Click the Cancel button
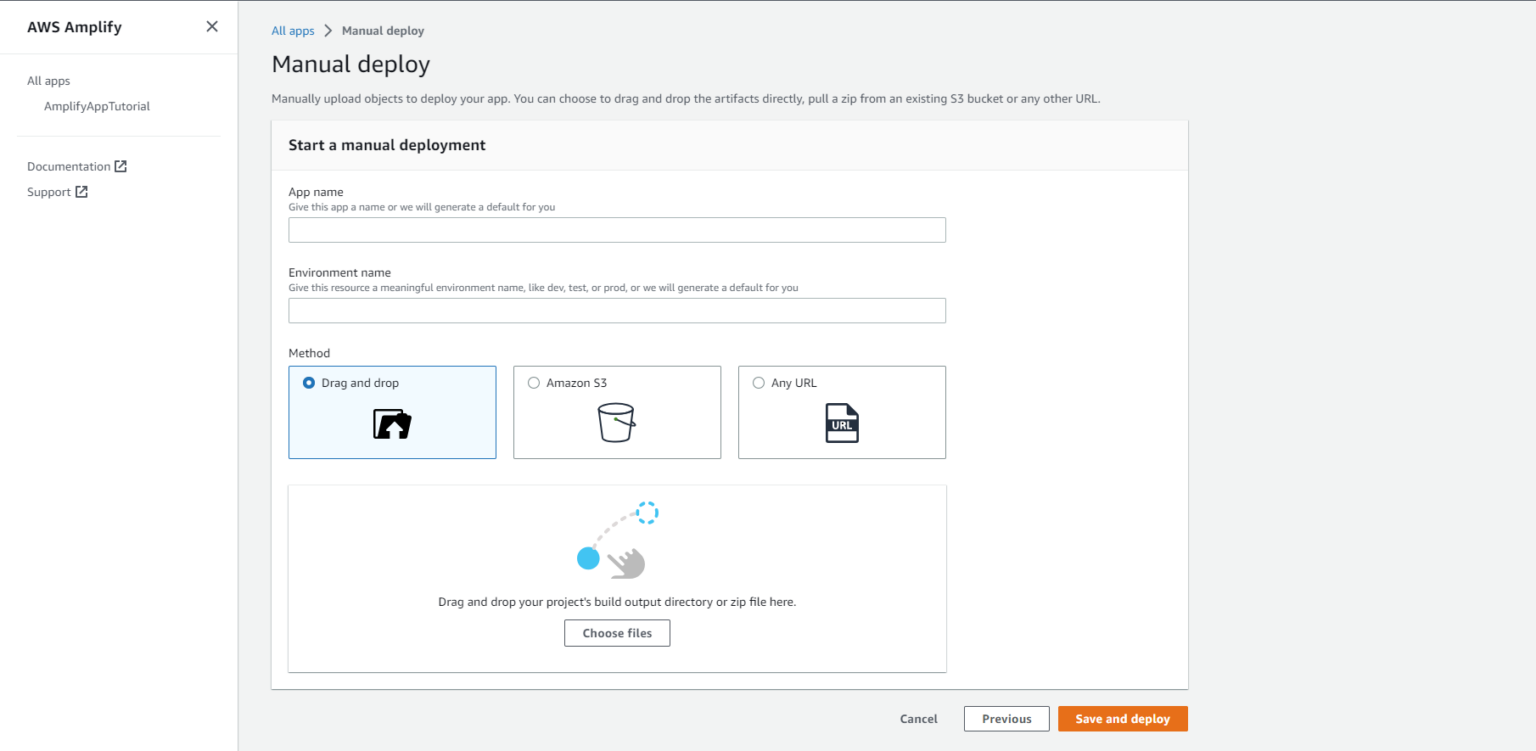 click(917, 718)
